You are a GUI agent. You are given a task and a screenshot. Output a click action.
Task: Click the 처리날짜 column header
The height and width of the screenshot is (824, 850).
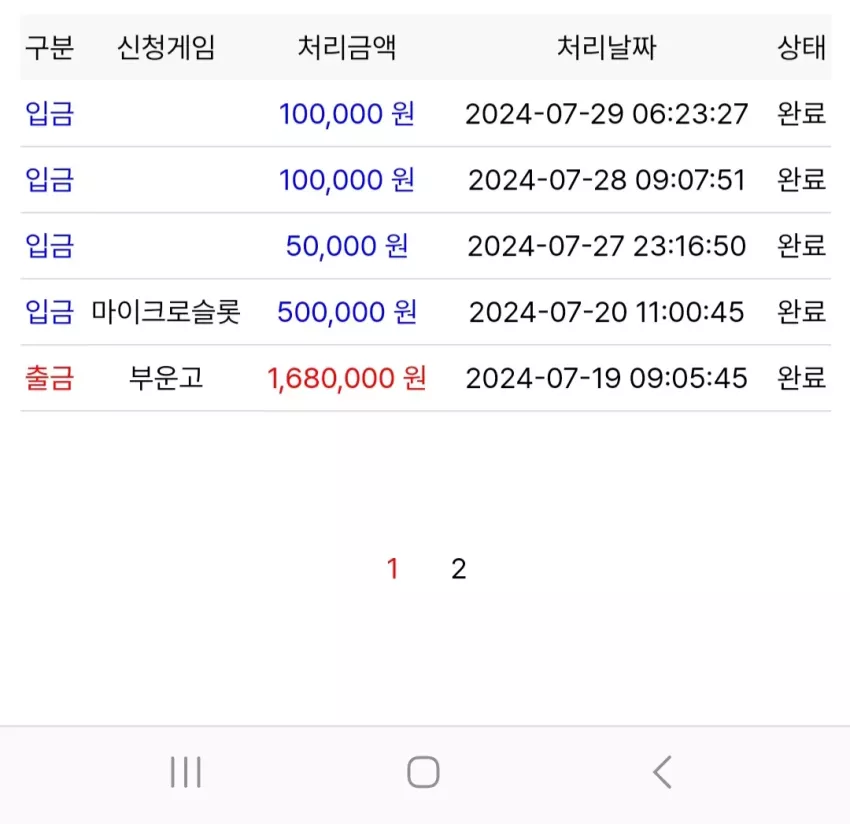[x=607, y=47]
